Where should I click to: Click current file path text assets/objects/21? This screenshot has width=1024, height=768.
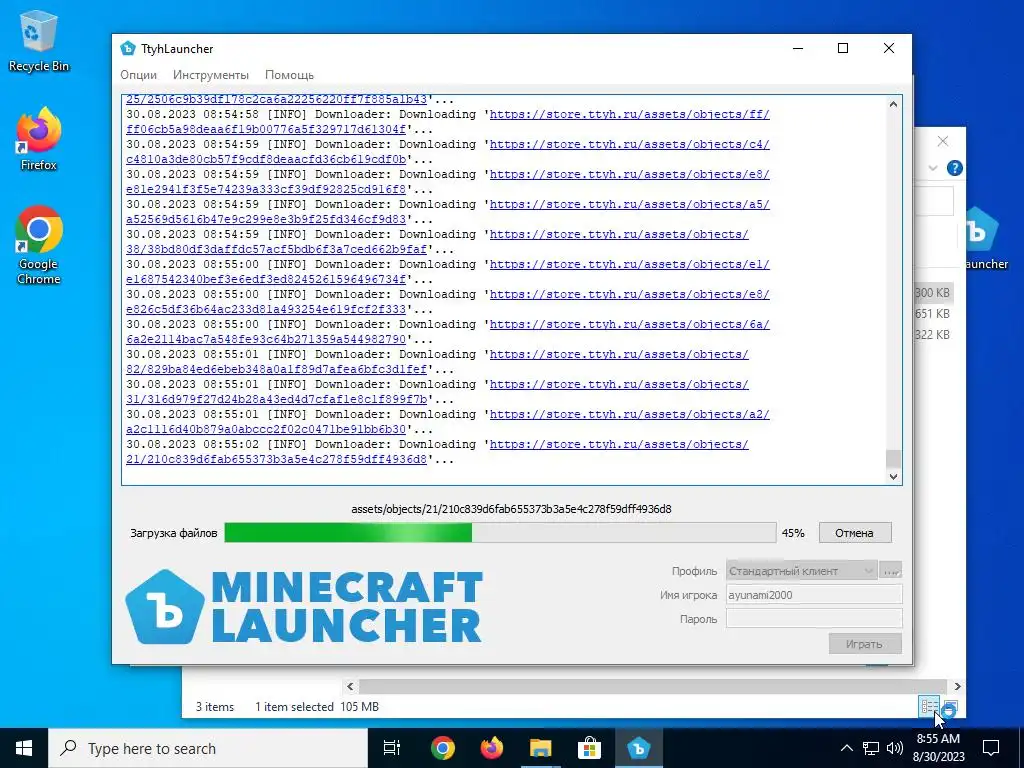coord(511,509)
